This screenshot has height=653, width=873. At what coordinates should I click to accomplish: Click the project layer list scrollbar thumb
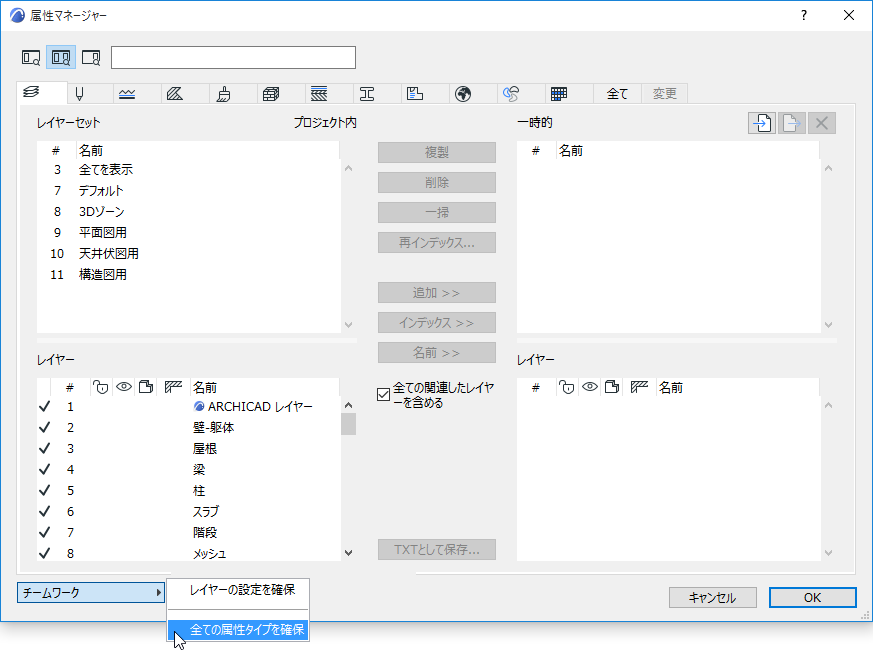coord(349,424)
